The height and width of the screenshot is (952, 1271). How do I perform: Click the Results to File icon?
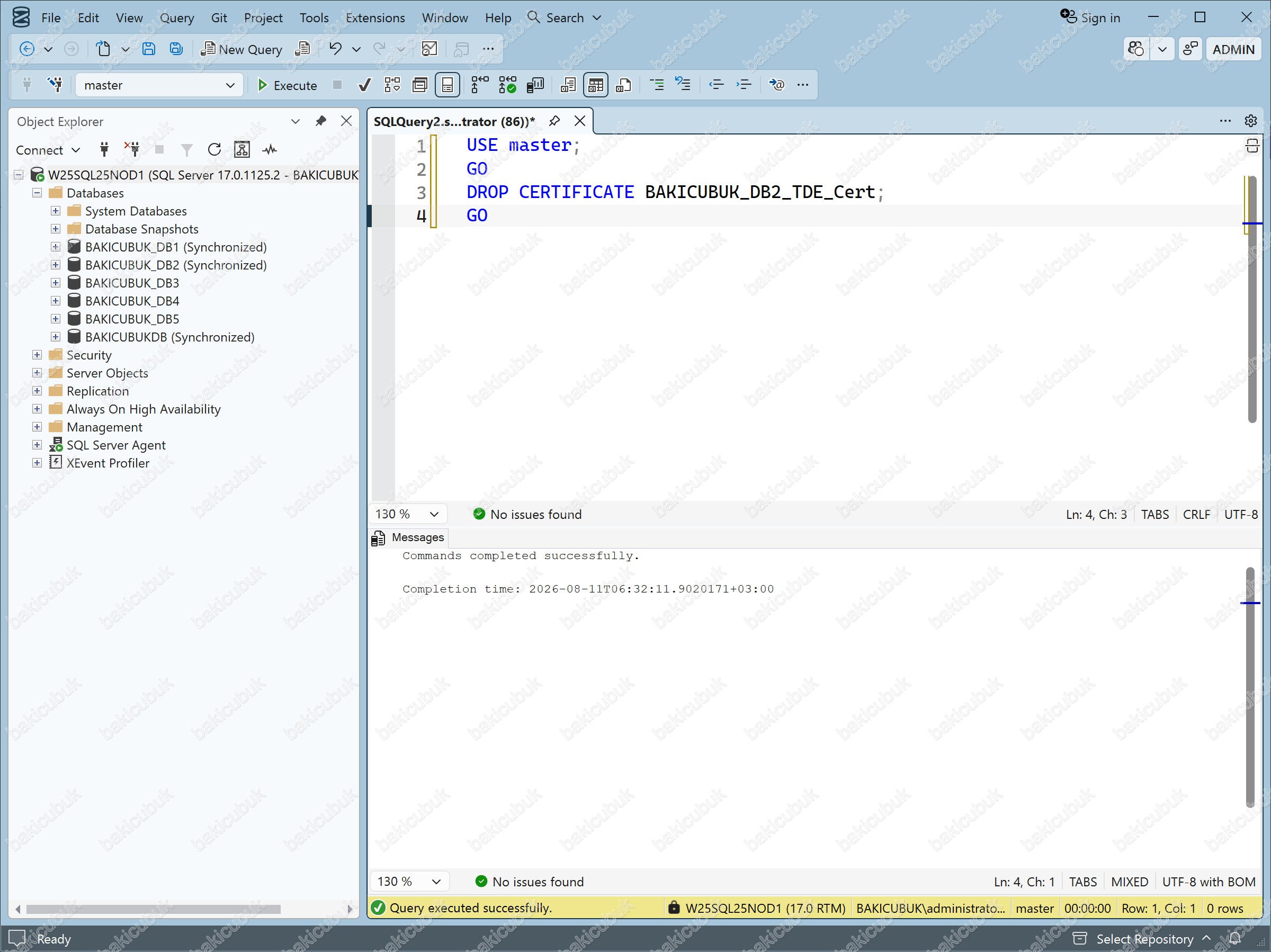[623, 85]
